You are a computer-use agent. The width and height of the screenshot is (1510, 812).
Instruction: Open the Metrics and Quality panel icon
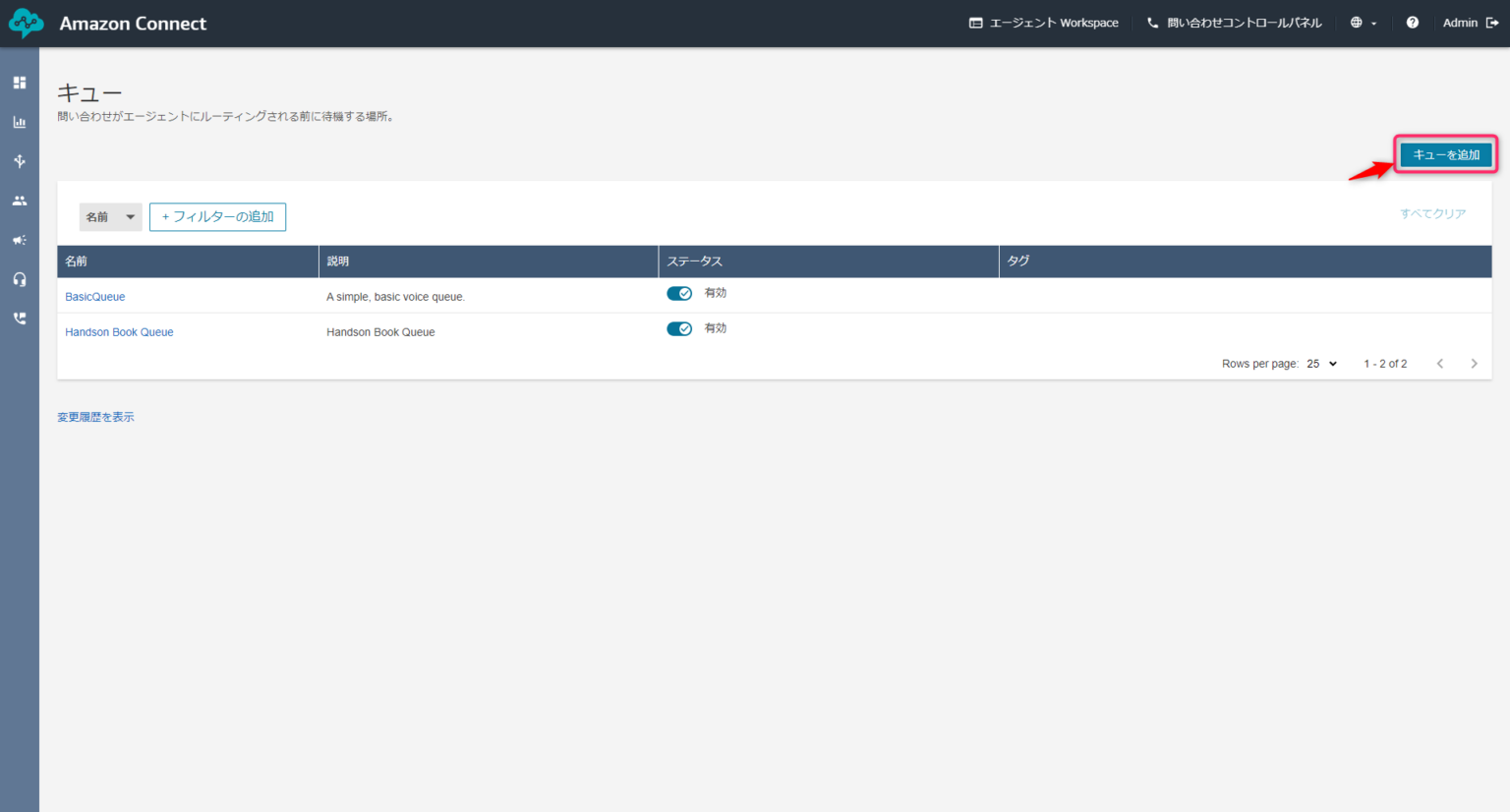tap(19, 122)
